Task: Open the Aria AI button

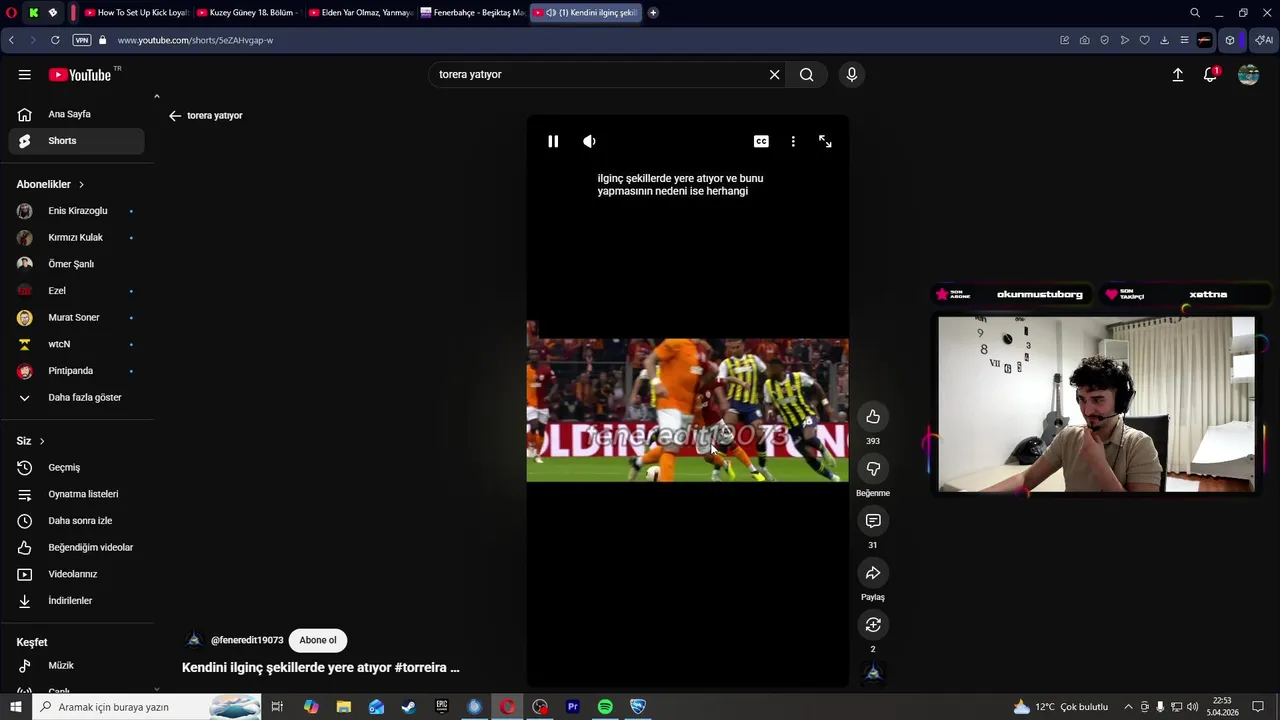Action: tap(1264, 40)
